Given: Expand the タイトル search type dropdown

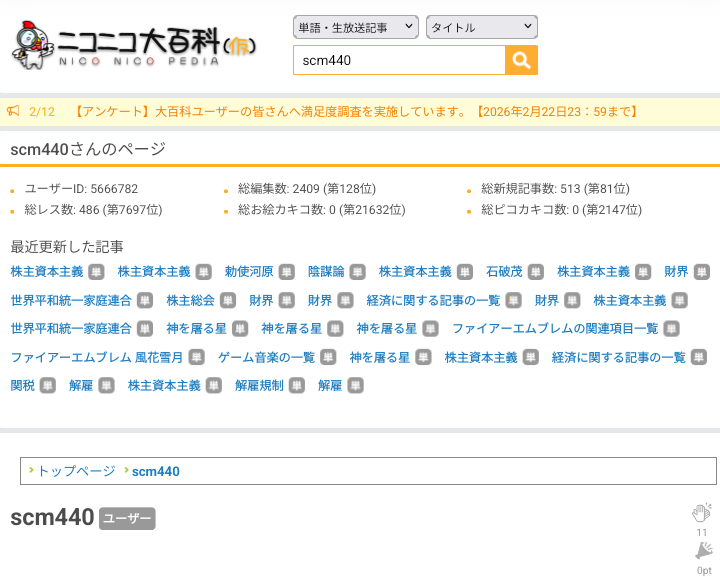Looking at the screenshot, I should click(481, 27).
